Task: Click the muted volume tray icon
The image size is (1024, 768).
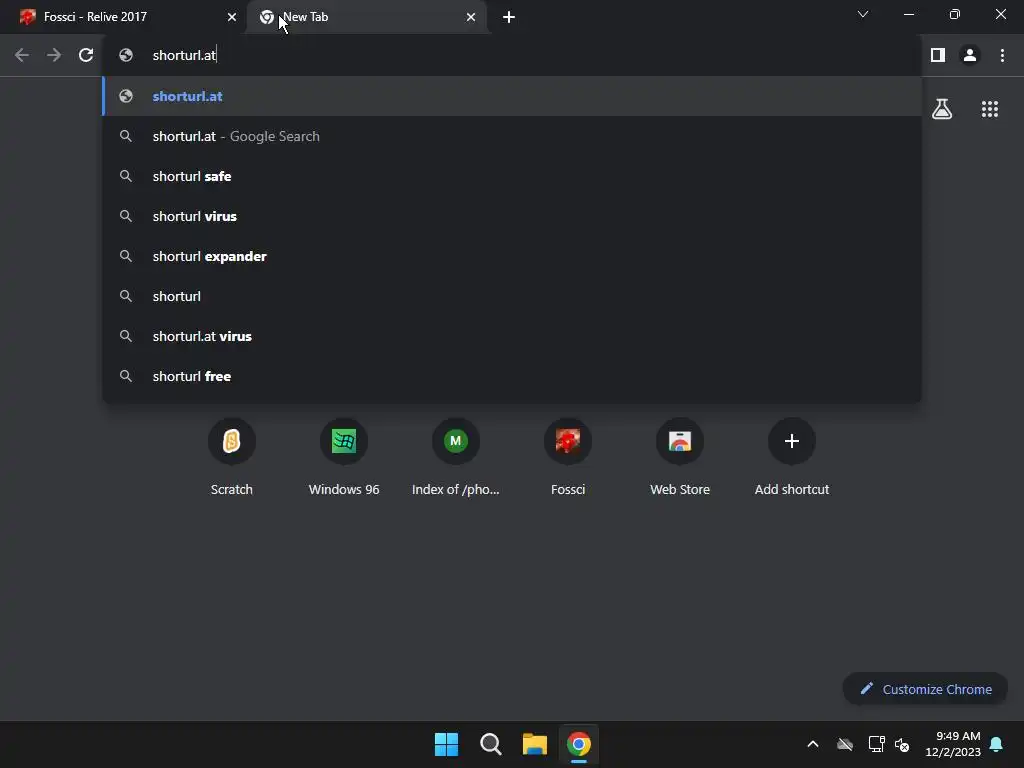Action: (x=902, y=744)
